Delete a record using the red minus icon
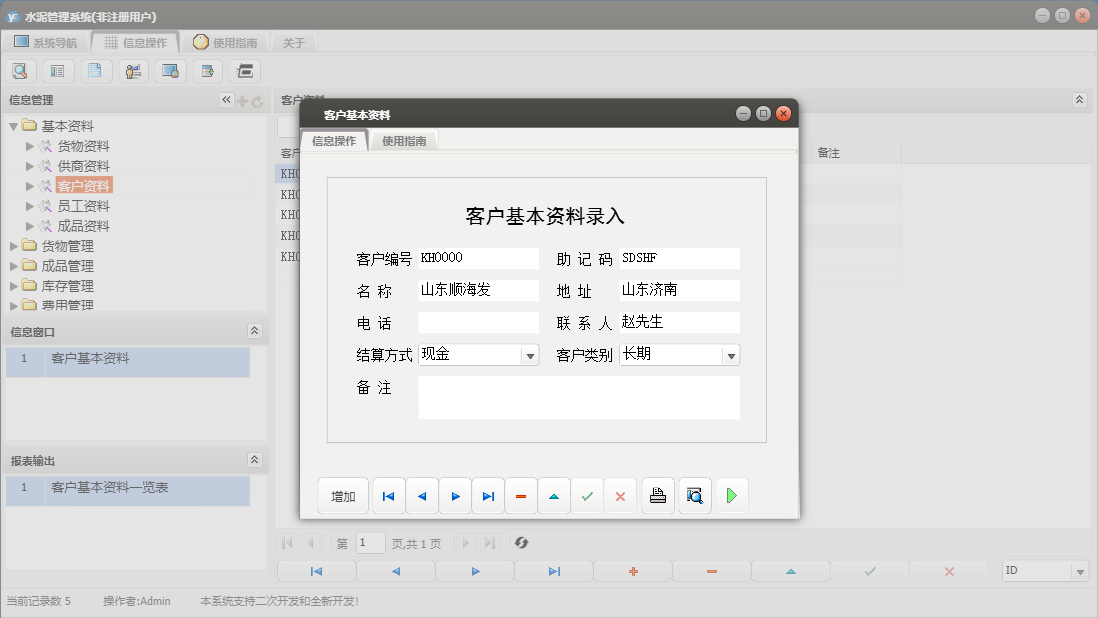1098x618 pixels. click(710, 570)
